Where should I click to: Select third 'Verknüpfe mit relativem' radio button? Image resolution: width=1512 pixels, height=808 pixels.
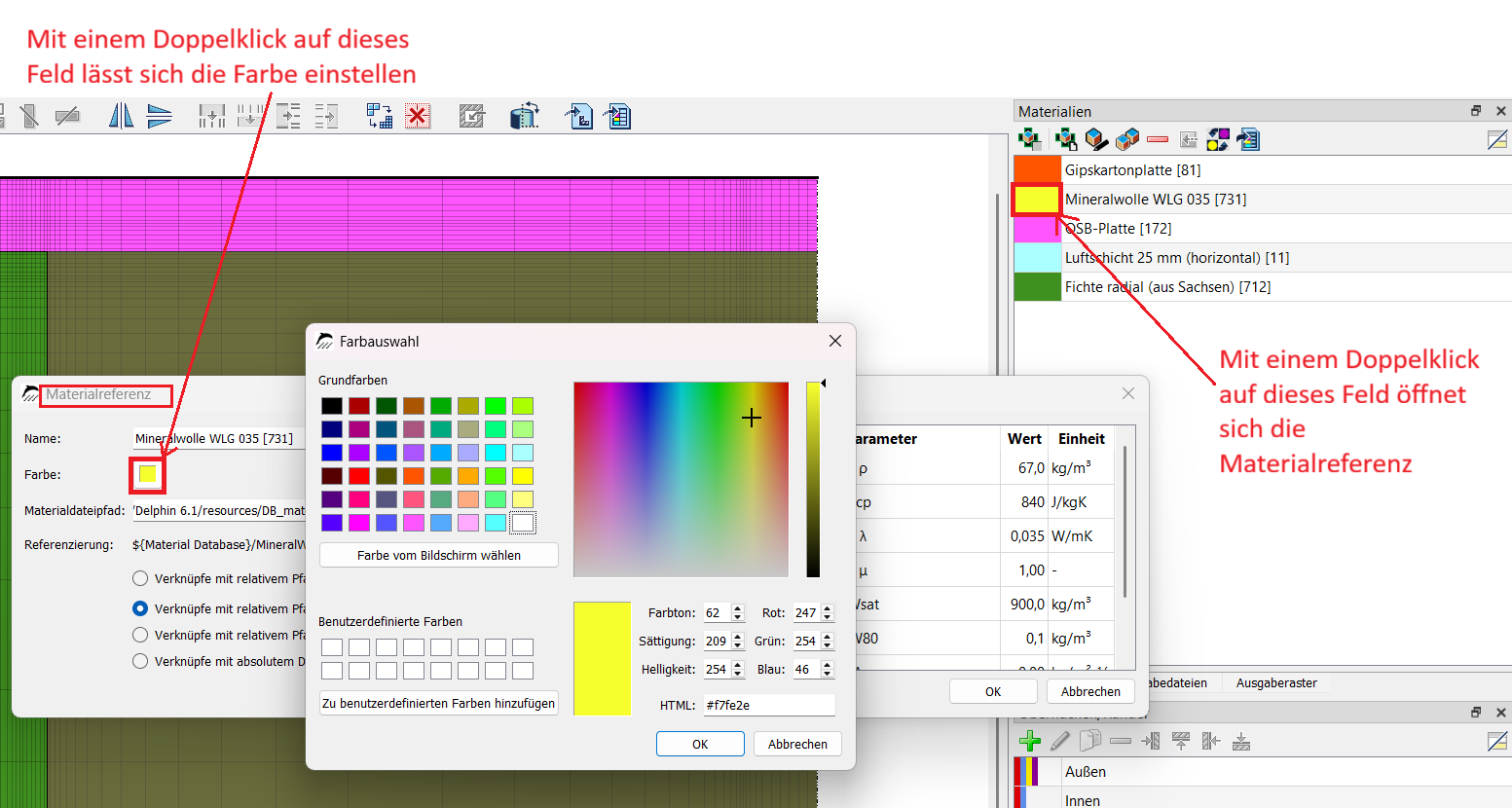pyautogui.click(x=140, y=635)
